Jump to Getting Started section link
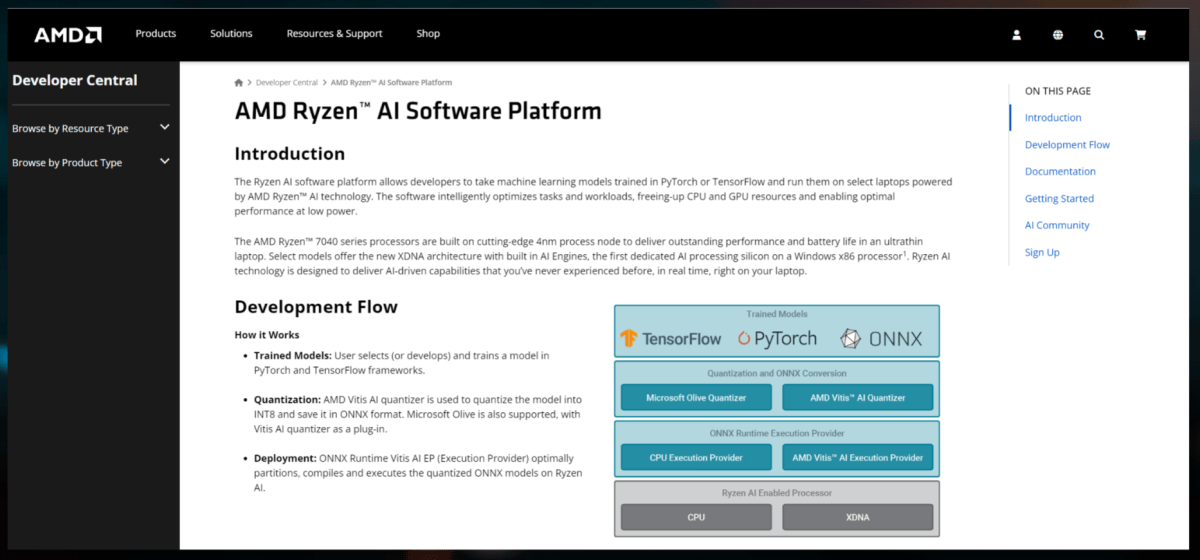Image resolution: width=1200 pixels, height=560 pixels. coord(1059,198)
